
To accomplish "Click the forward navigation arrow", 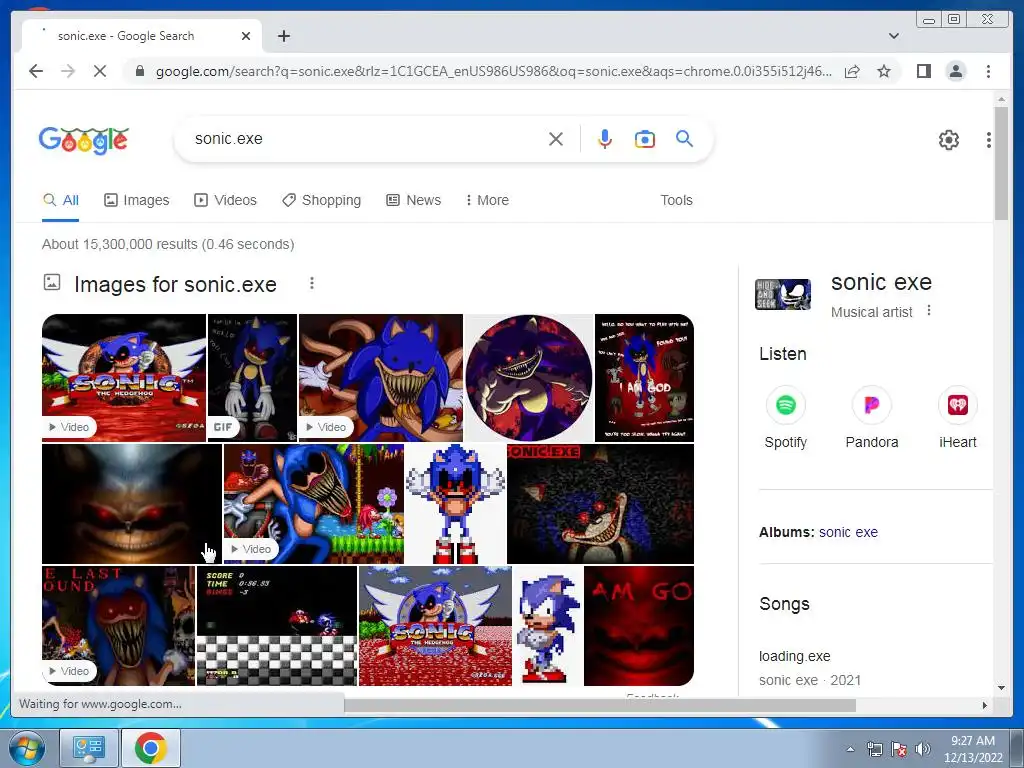I will pyautogui.click(x=68, y=71).
